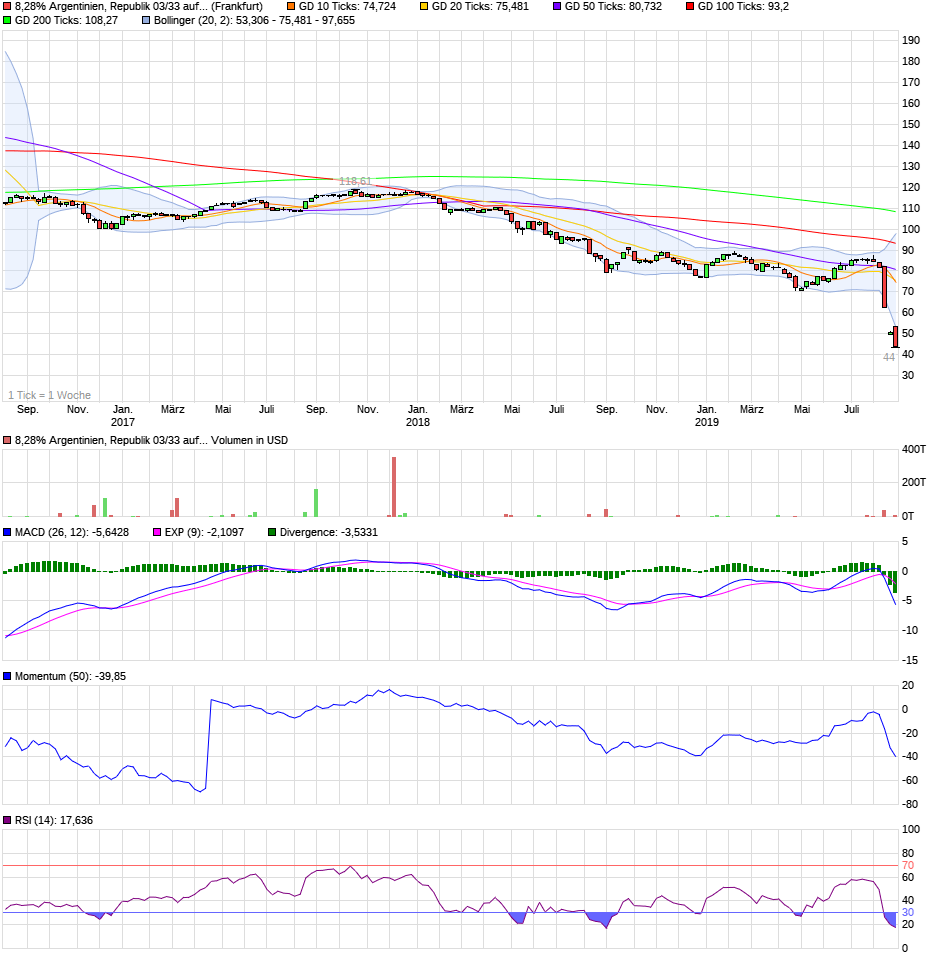Image resolution: width=940 pixels, height=958 pixels.
Task: Click the last red candlestick near 50
Action: [895, 337]
